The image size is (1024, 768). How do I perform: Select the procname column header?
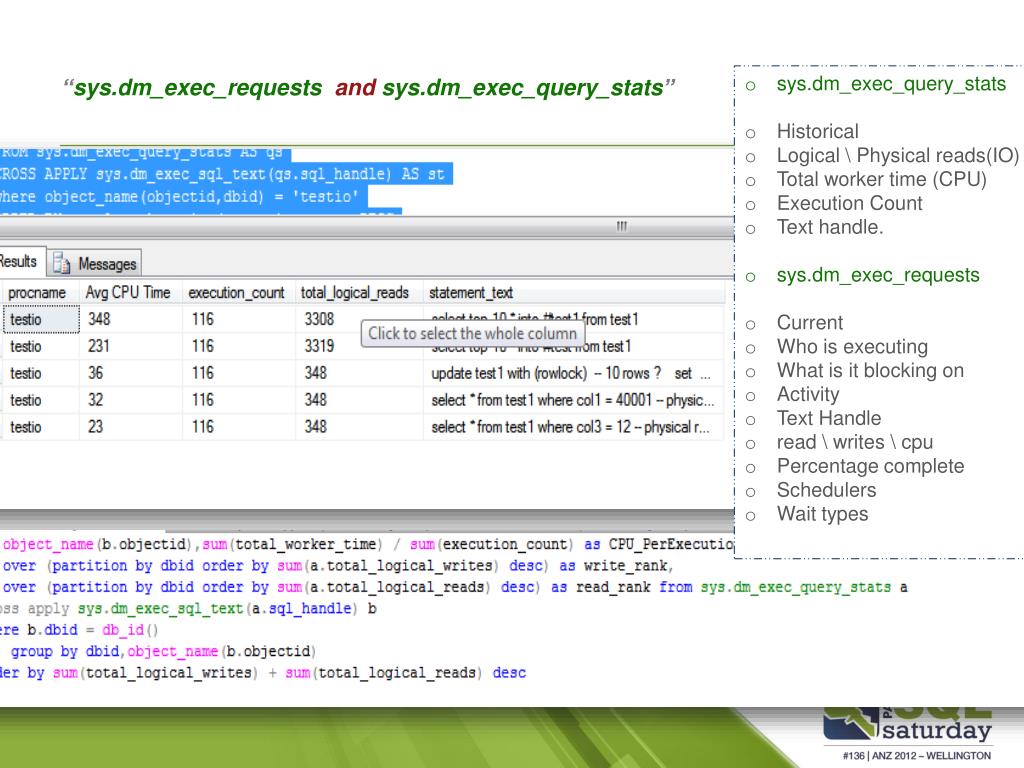pyautogui.click(x=37, y=293)
